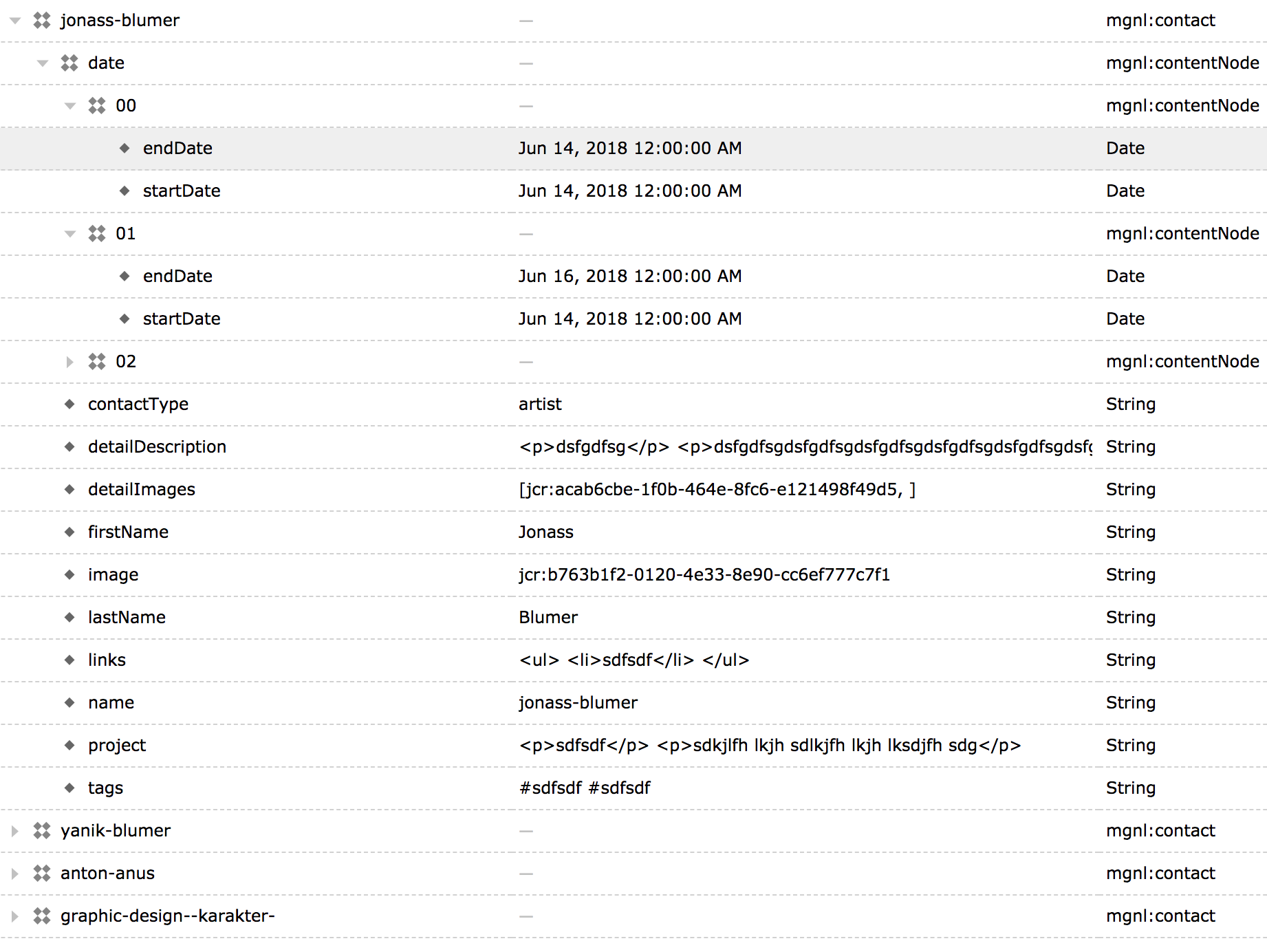Image resolution: width=1267 pixels, height=952 pixels.
Task: Click the node icon beside 02
Action: tap(97, 362)
